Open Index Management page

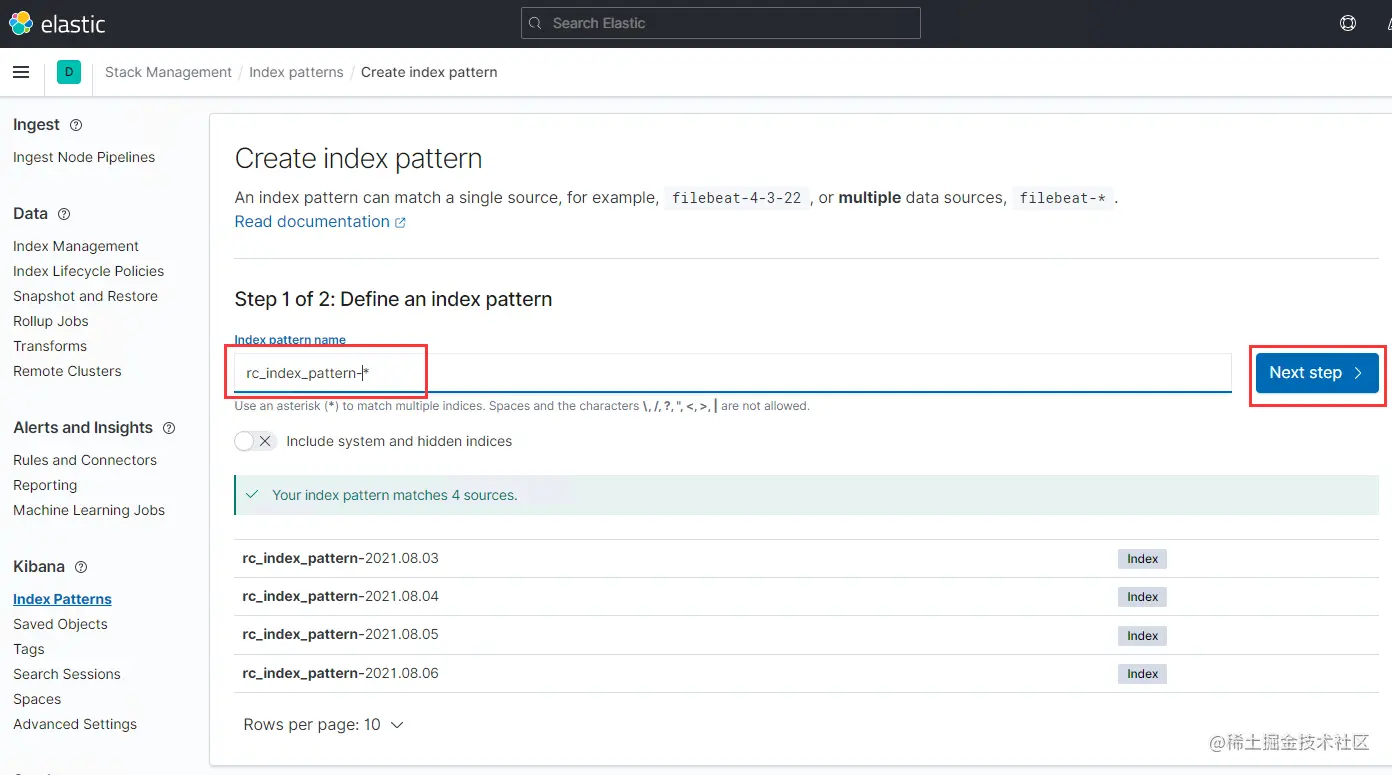tap(76, 246)
